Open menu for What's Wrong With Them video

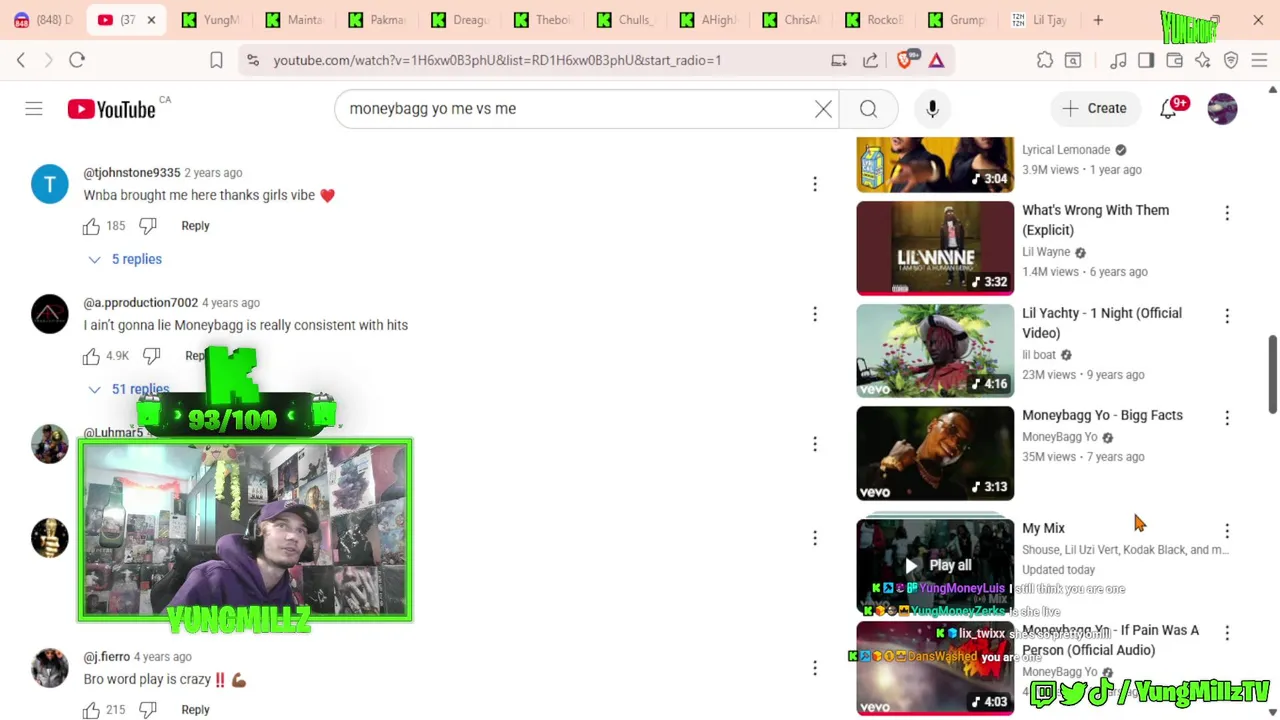(x=1227, y=213)
